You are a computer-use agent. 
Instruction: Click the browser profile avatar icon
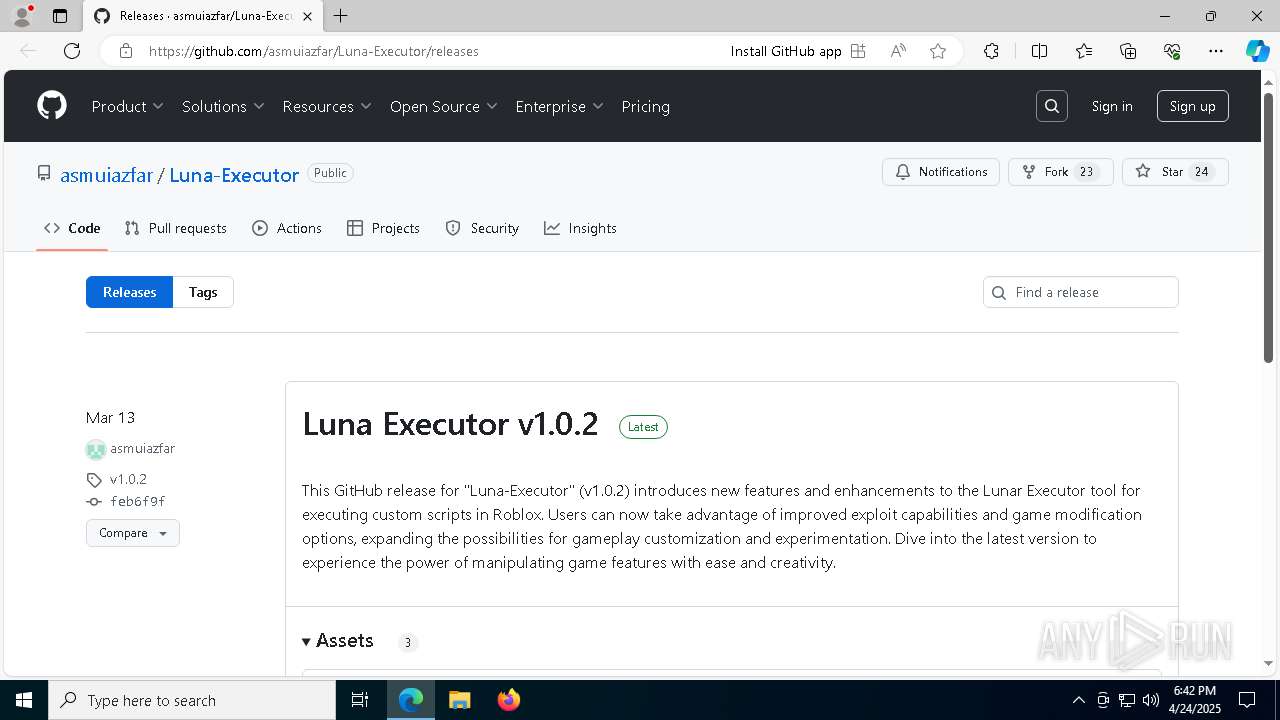[x=22, y=16]
